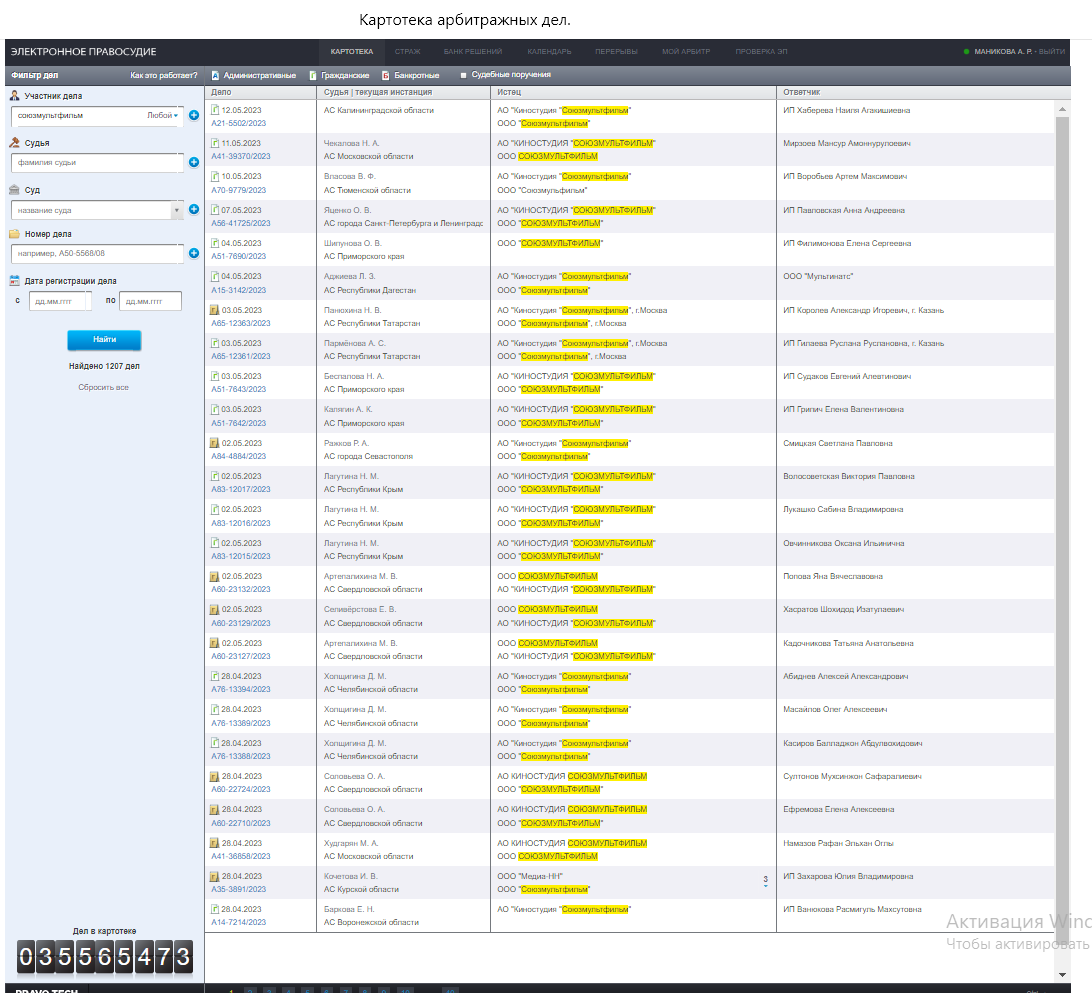Focus the judge surname input field
Image resolution: width=1092 pixels, height=993 pixels.
point(98,162)
